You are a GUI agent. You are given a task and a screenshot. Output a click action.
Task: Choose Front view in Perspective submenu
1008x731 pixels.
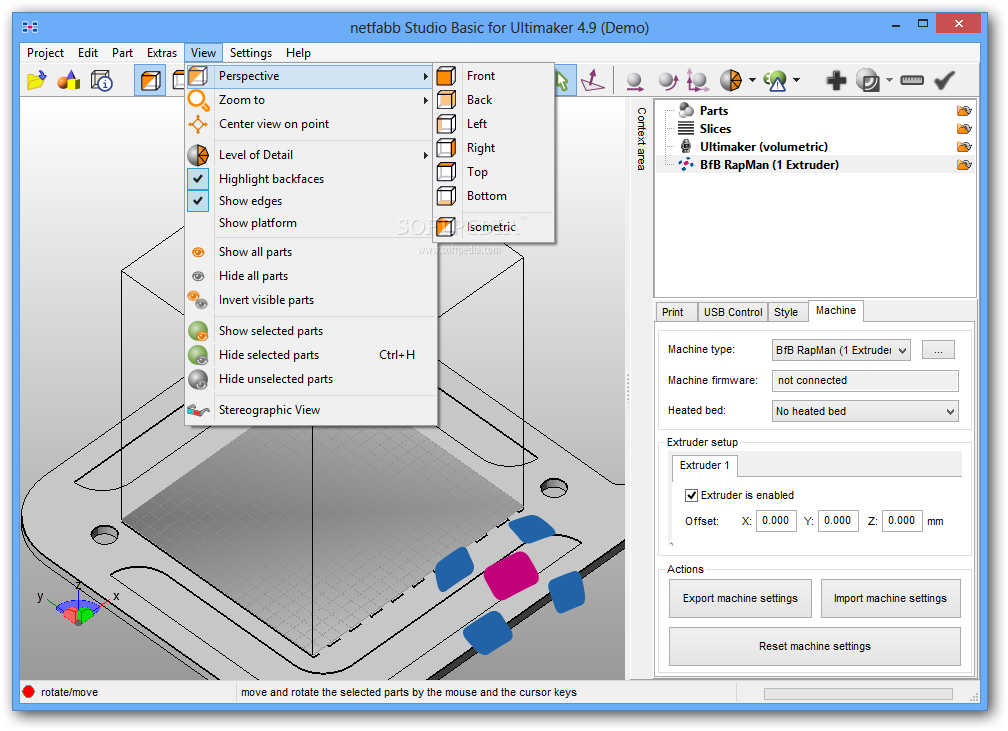[494, 76]
